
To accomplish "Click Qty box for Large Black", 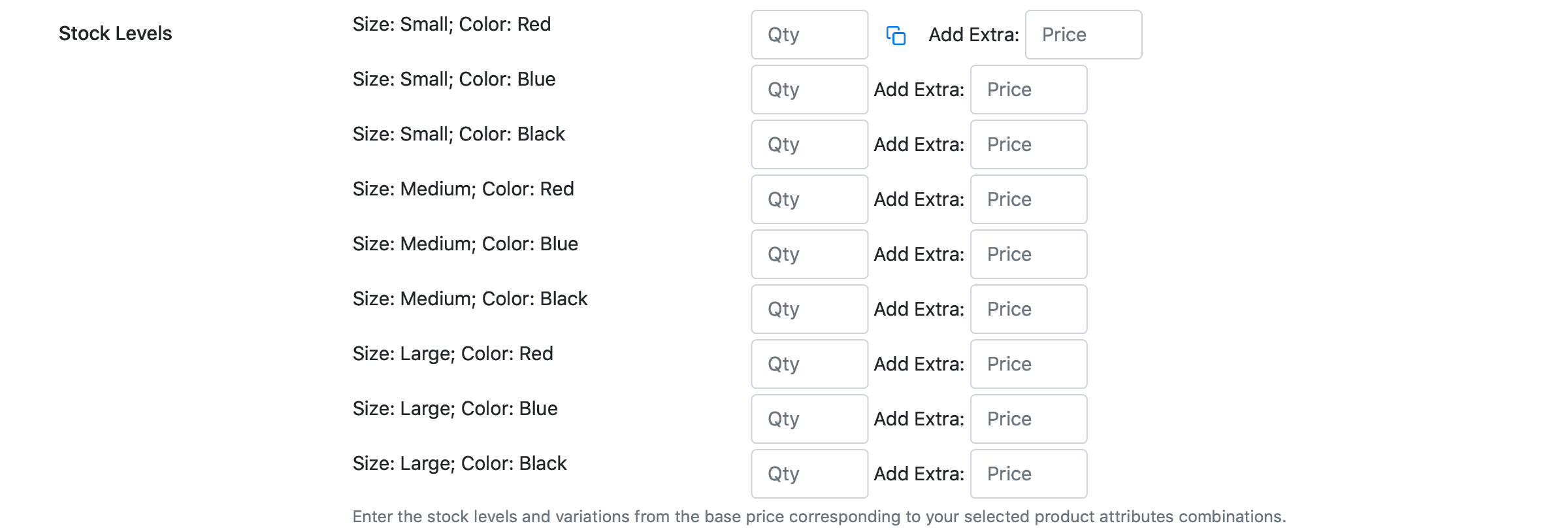I will pyautogui.click(x=809, y=474).
